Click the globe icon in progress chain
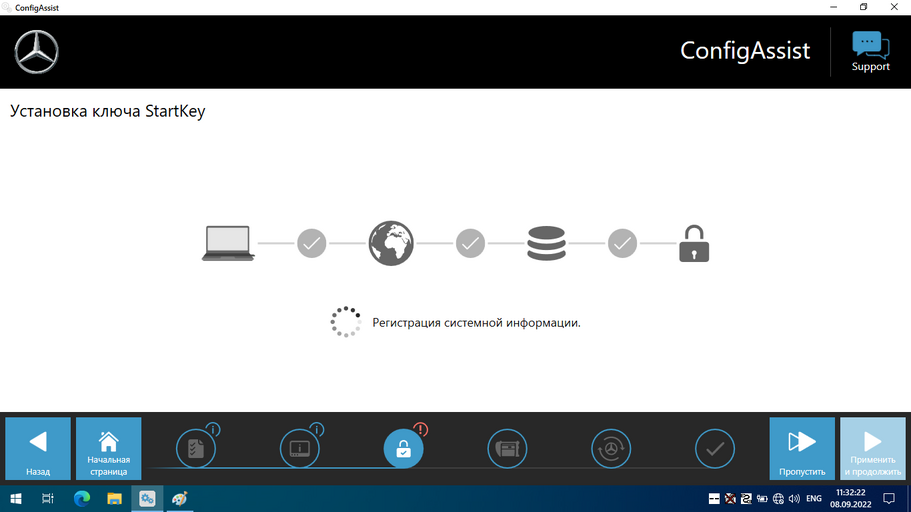Viewport: 911px width, 512px height. pyautogui.click(x=391, y=243)
